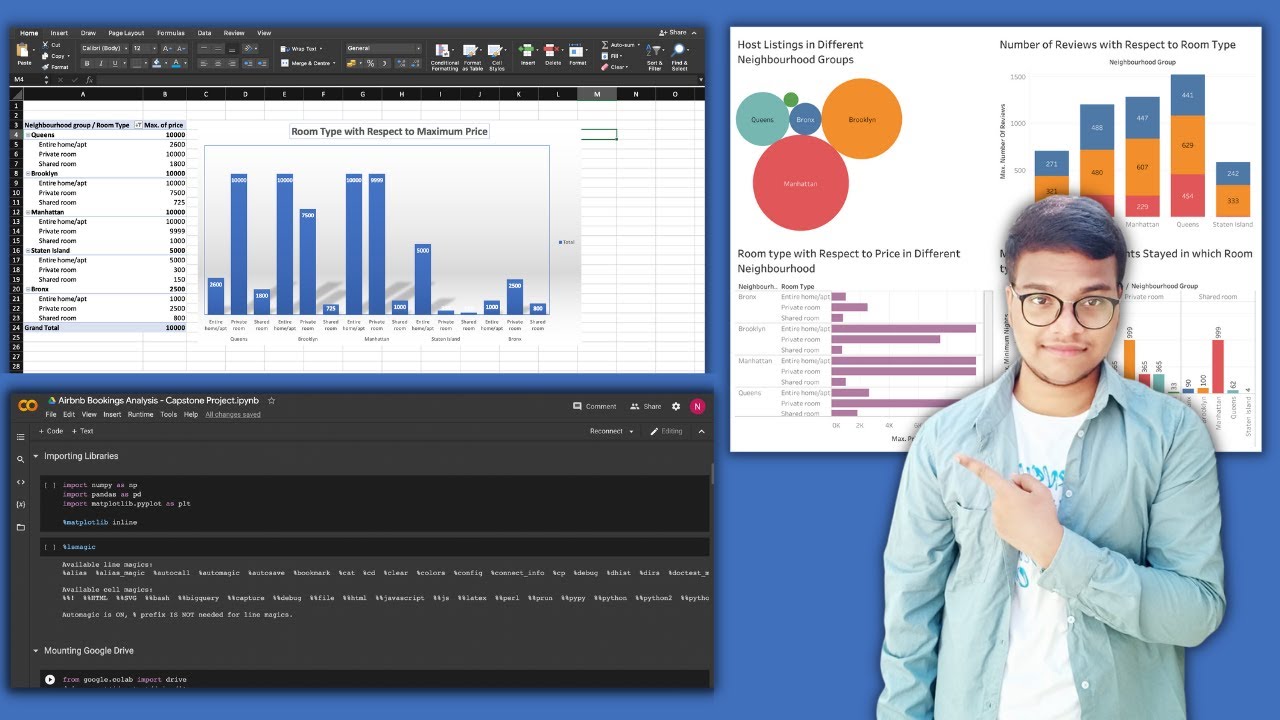The width and height of the screenshot is (1280, 720).
Task: Open the Runtime menu in Colab
Action: (141, 414)
